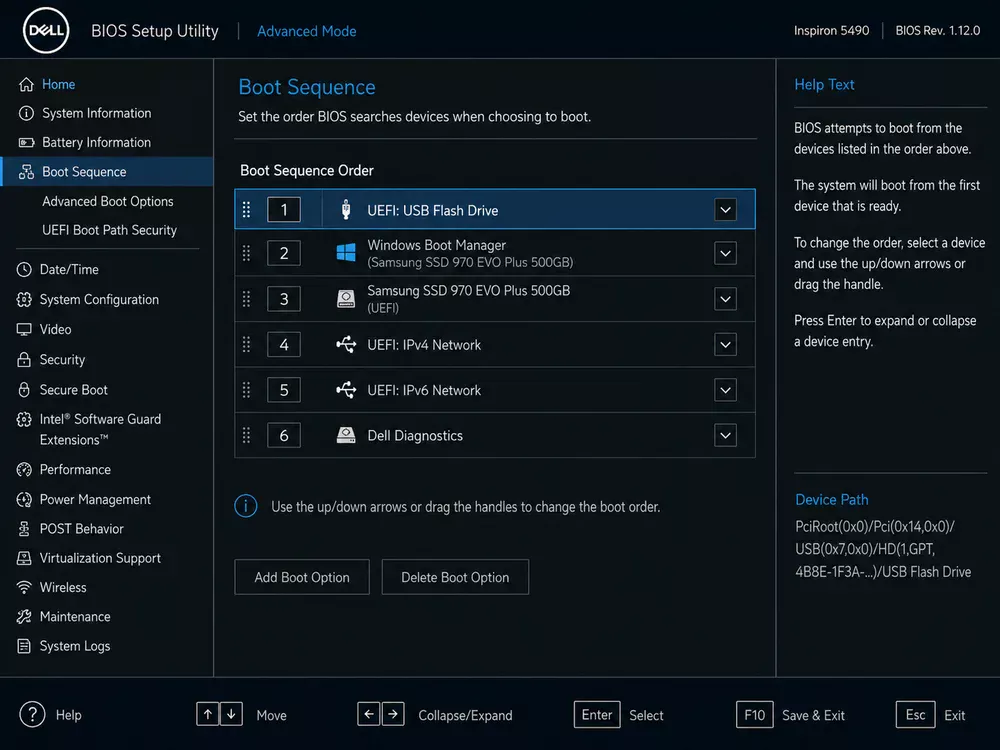Viewport: 1000px width, 750px height.
Task: Click the Secure Boot lock icon
Action: click(24, 390)
